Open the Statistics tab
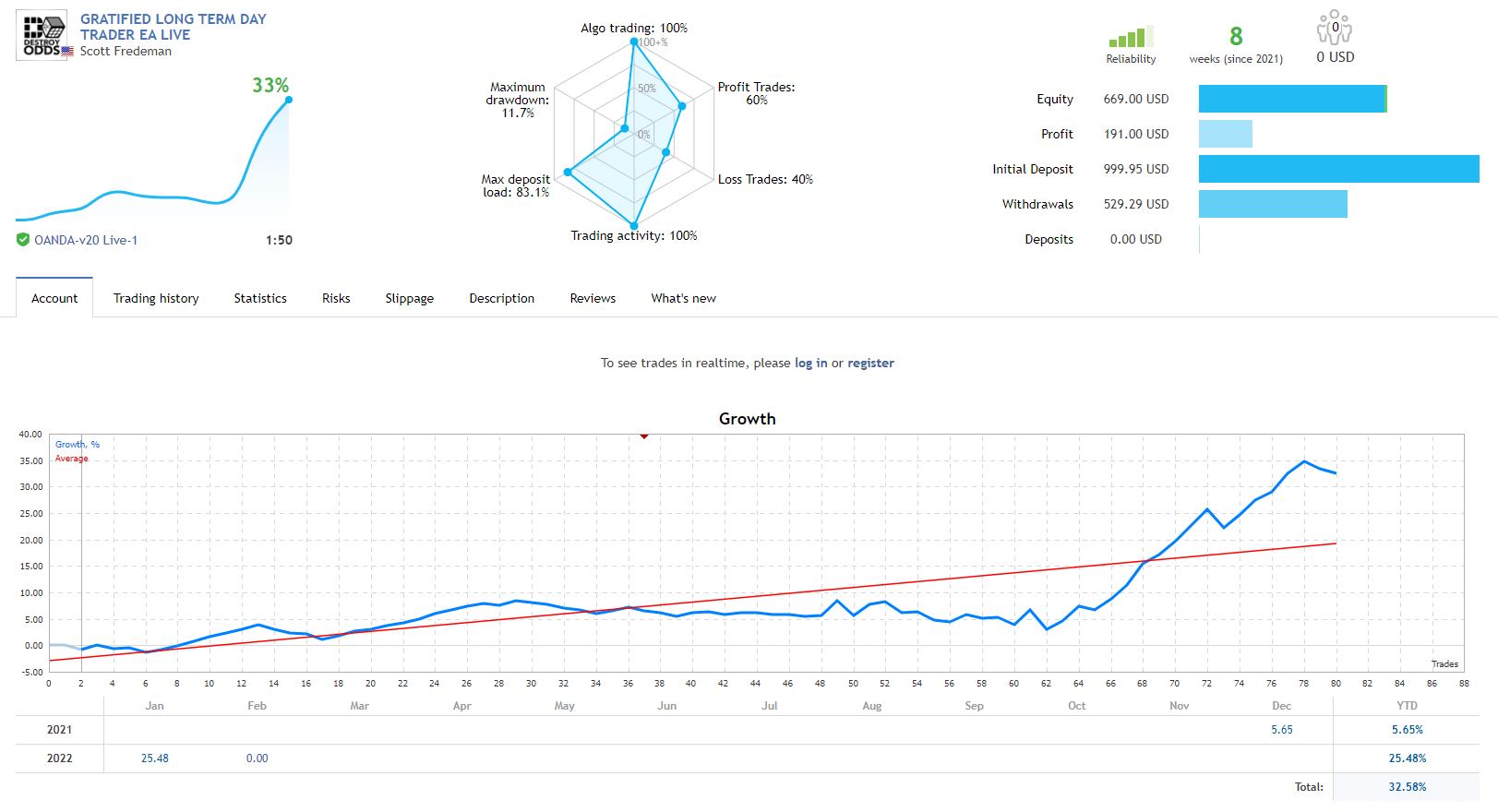 [260, 298]
